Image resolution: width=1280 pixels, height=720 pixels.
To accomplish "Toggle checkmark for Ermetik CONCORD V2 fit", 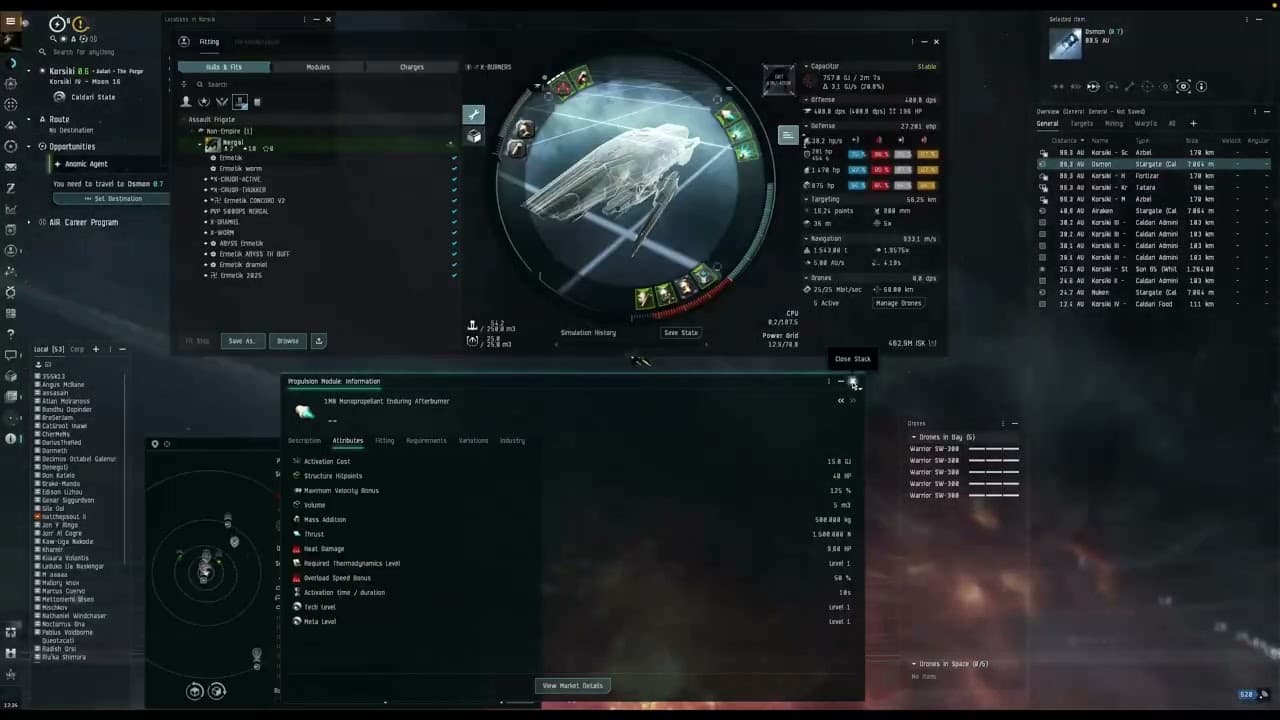I will point(454,201).
